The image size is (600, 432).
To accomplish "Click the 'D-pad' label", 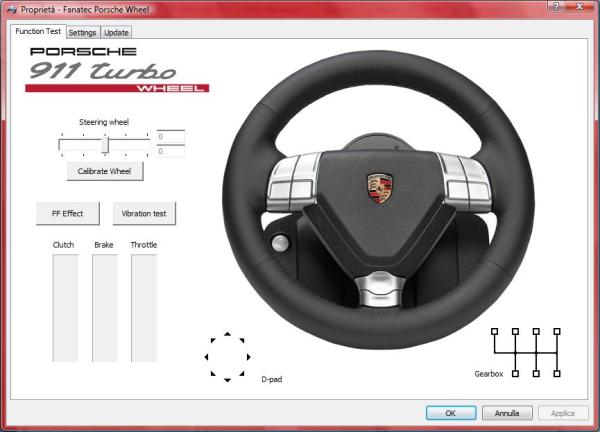I will point(272,379).
